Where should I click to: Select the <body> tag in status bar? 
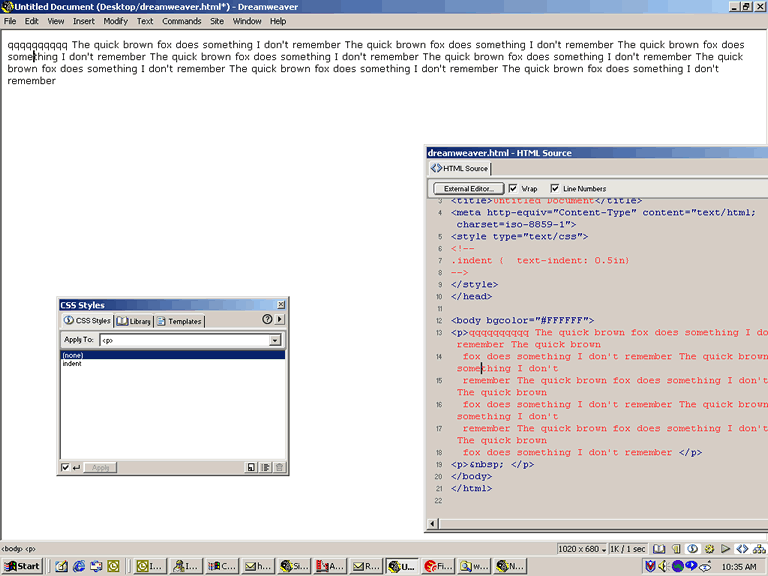click(12, 549)
